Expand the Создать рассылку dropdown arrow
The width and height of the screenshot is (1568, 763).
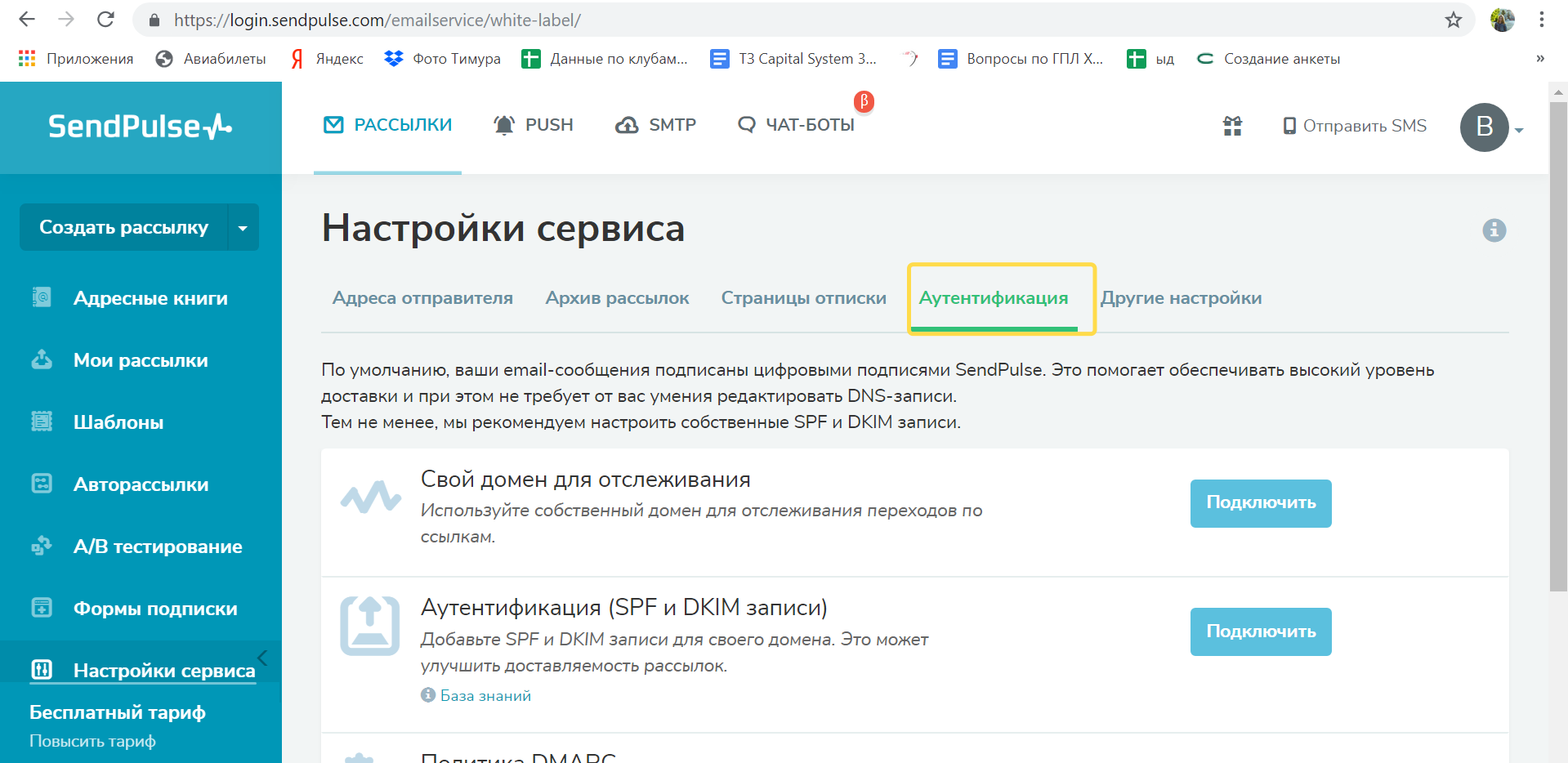pyautogui.click(x=243, y=228)
